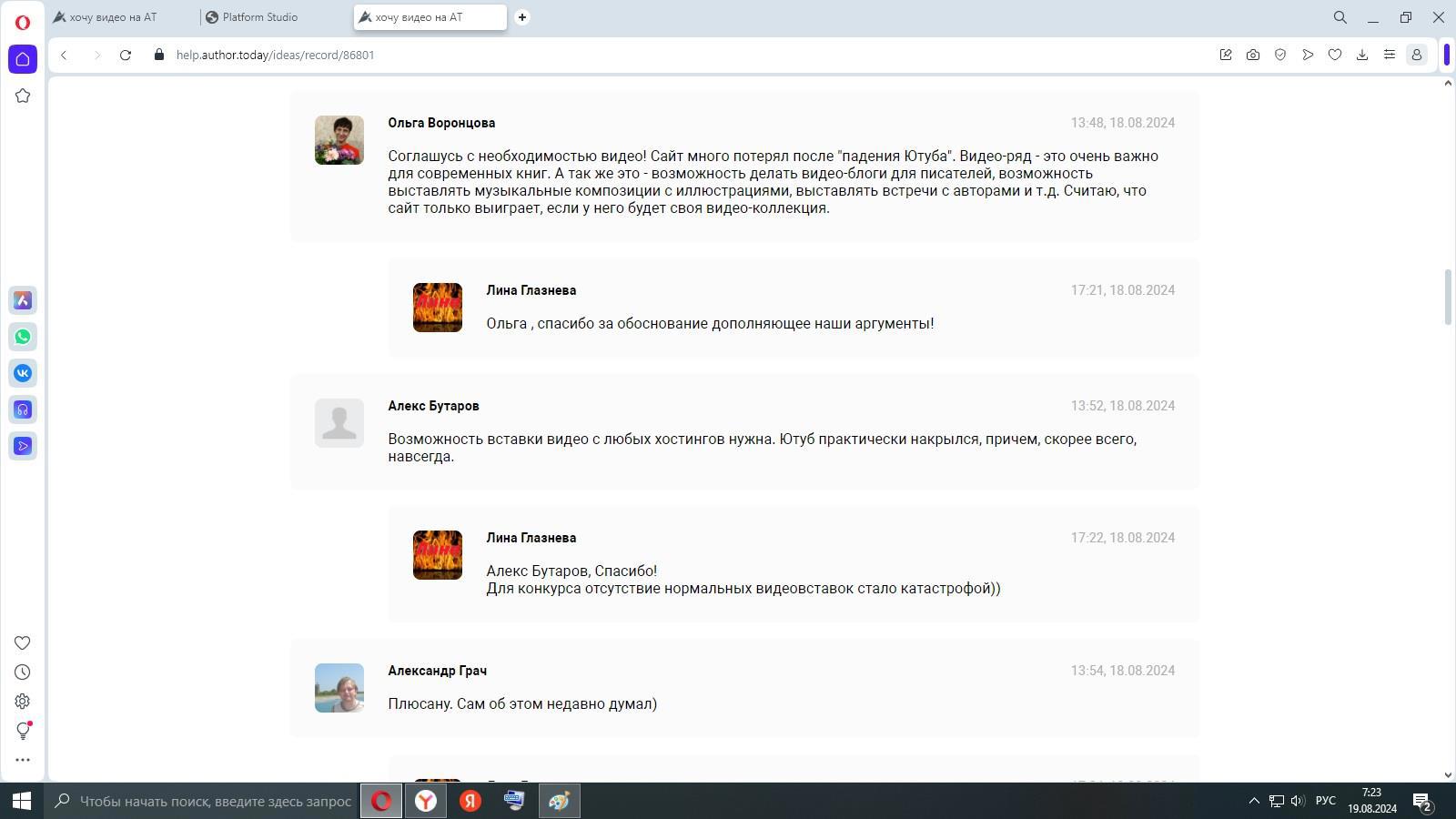Click the lightbulb tips icon in sidebar
The height and width of the screenshot is (819, 1456).
tap(23, 731)
